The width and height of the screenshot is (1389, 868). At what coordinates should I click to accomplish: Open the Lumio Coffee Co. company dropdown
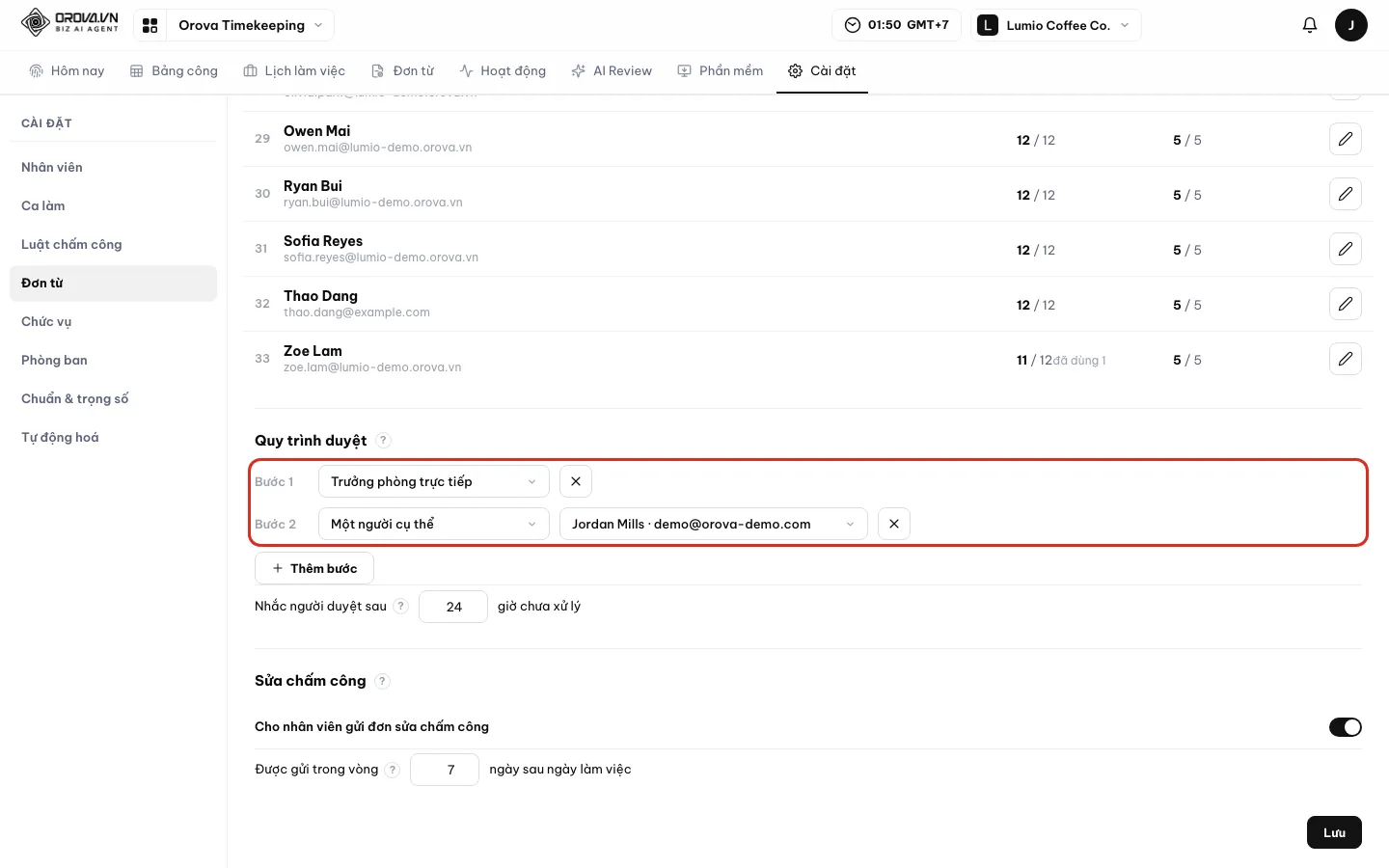point(1054,25)
